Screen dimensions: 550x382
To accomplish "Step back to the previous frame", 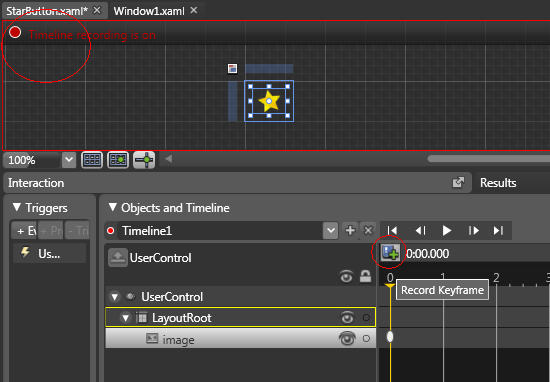I will click(x=420, y=230).
